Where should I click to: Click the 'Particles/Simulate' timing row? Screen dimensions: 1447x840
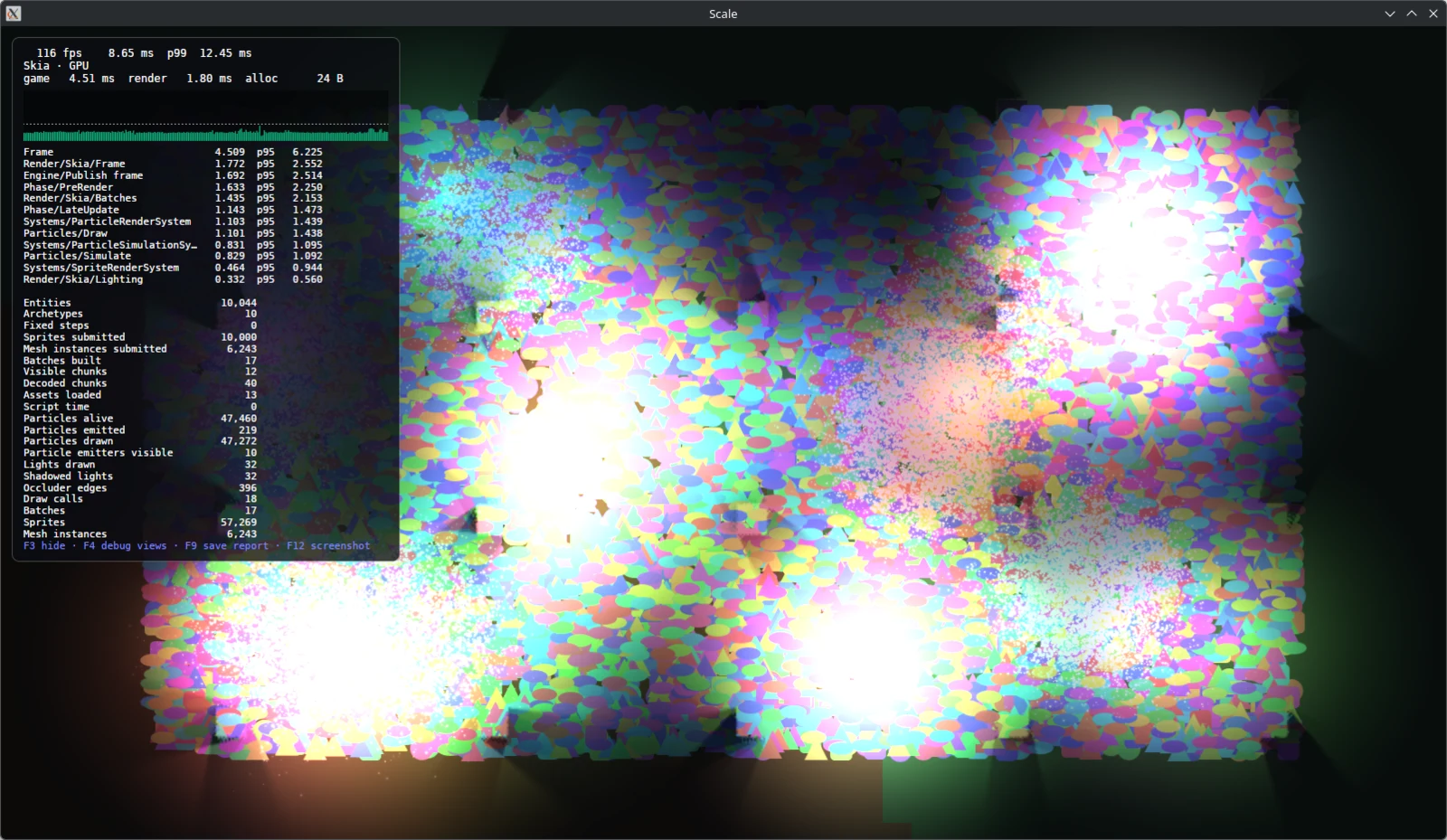click(x=173, y=256)
